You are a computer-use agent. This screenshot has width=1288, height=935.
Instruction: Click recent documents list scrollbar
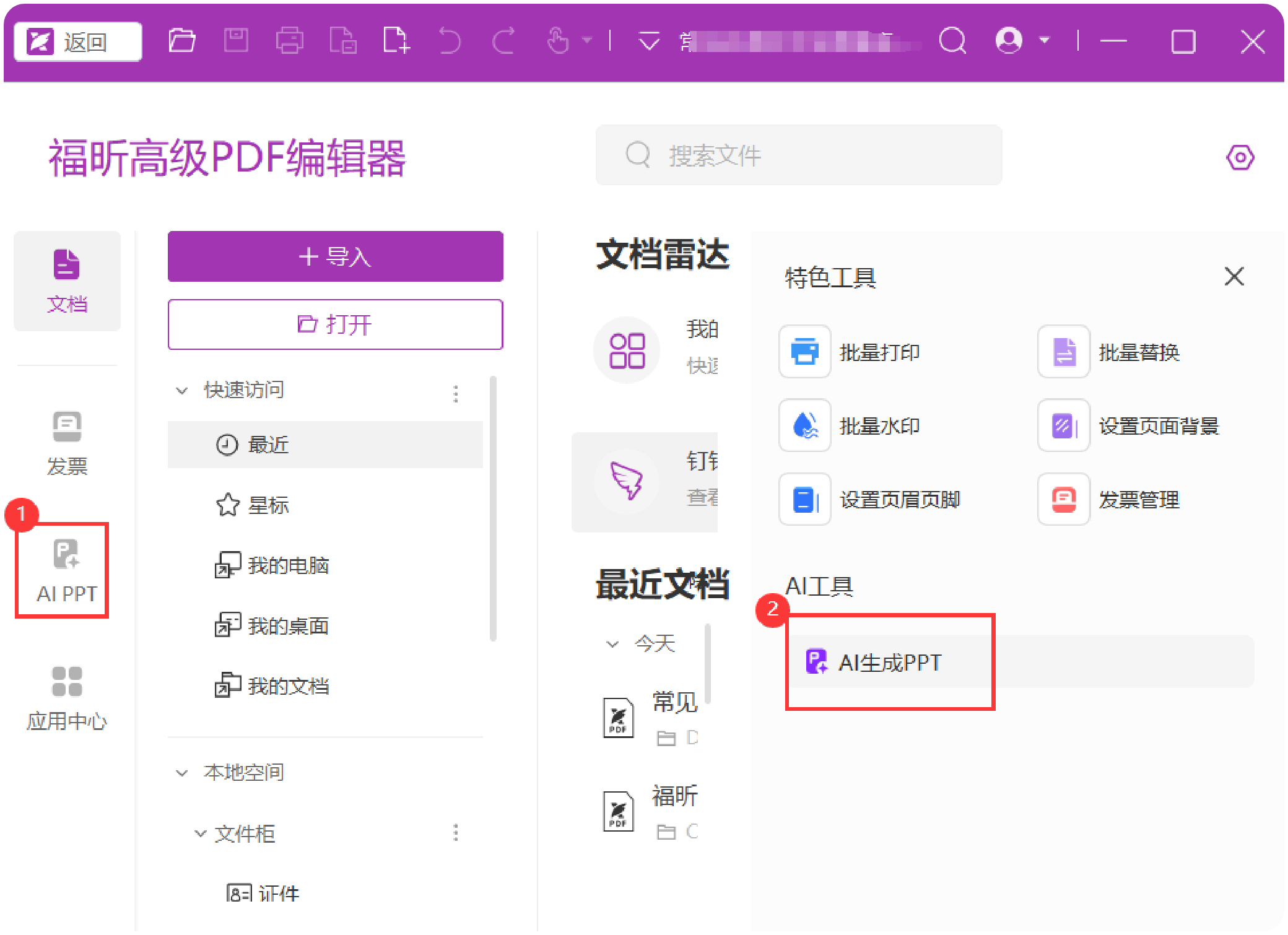707,664
